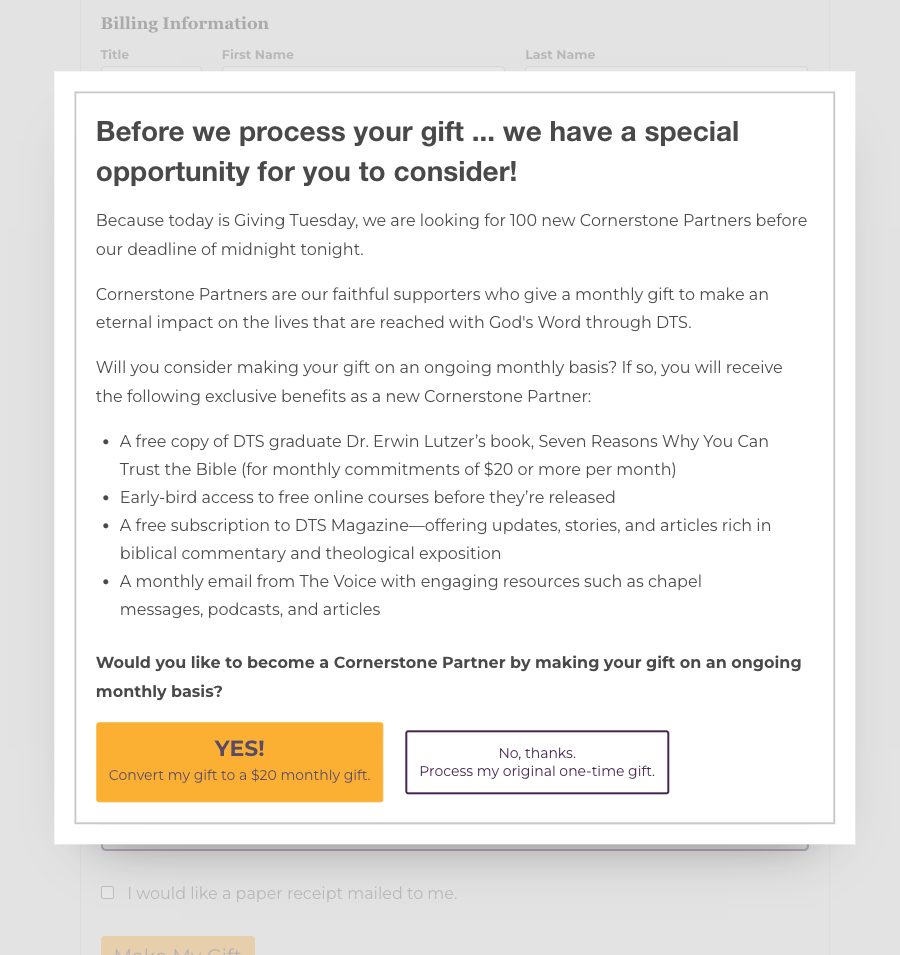
Task: Click the Last Name field label
Action: (x=560, y=55)
